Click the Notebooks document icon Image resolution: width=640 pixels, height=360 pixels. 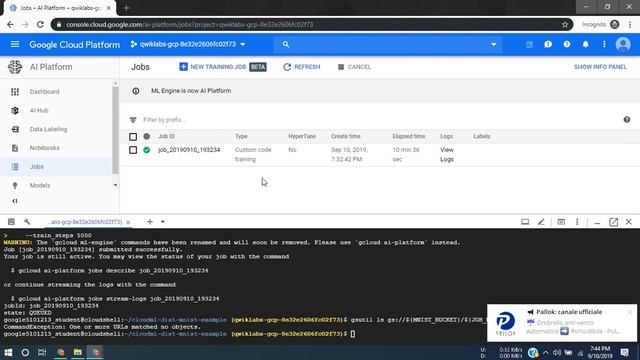click(15, 148)
